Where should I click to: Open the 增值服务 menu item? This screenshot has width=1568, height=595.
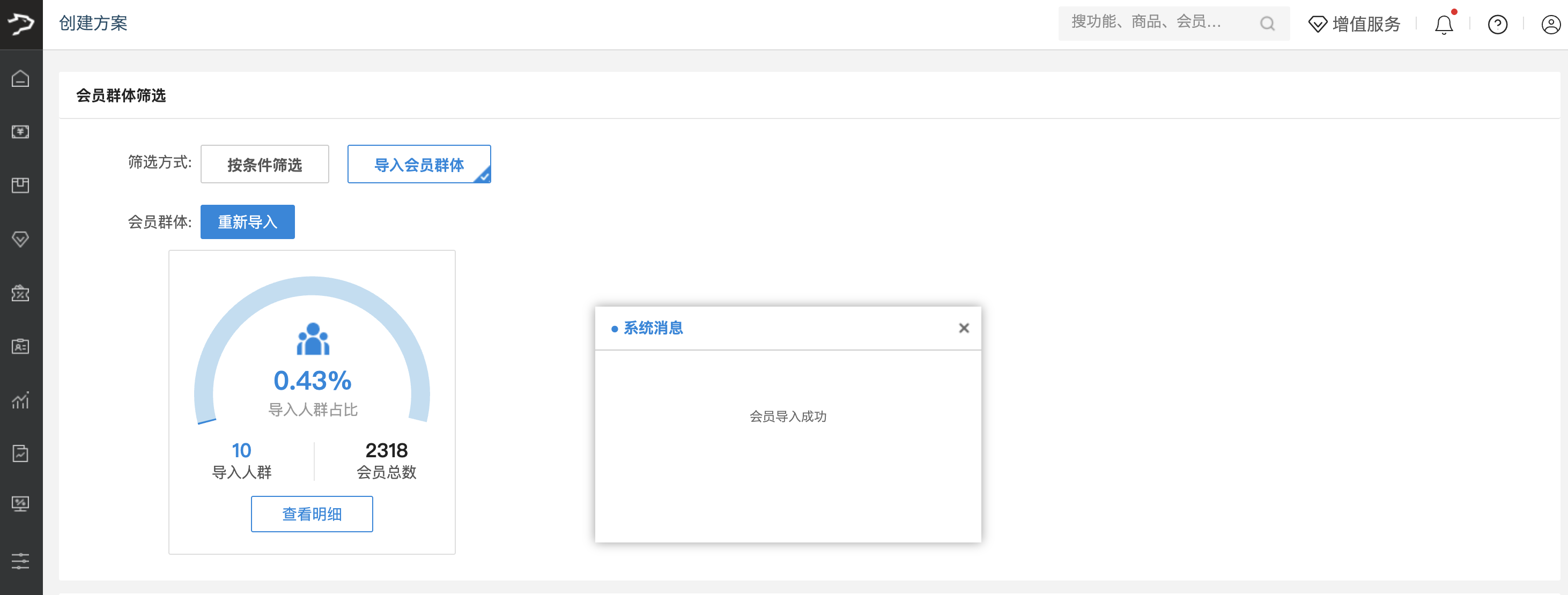pyautogui.click(x=1355, y=24)
